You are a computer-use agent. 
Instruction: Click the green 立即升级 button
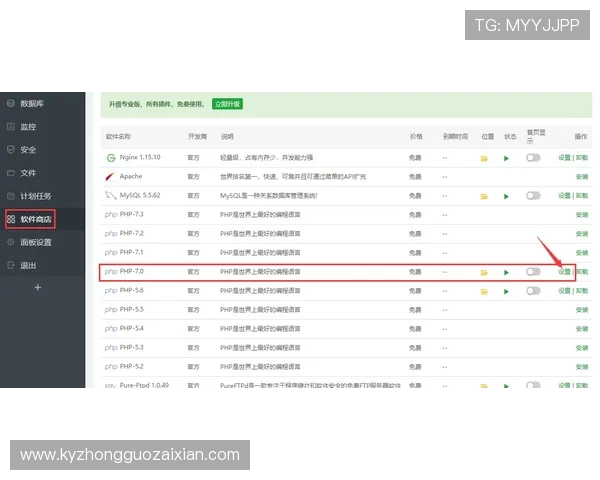[x=226, y=104]
